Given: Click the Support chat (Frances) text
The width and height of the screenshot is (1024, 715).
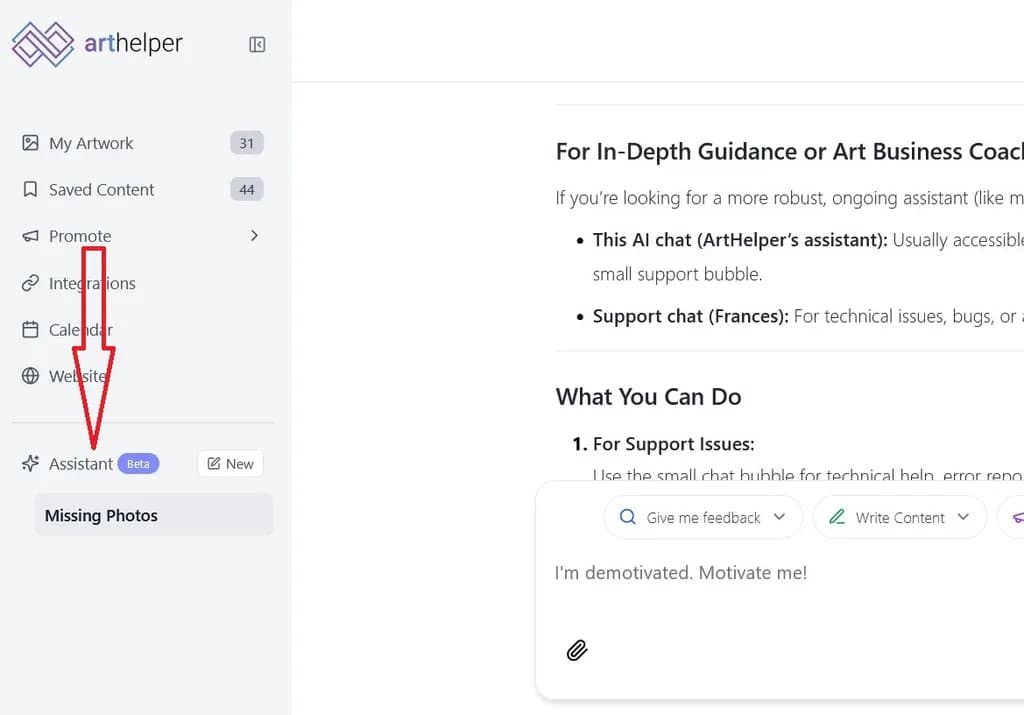Looking at the screenshot, I should coord(690,316).
